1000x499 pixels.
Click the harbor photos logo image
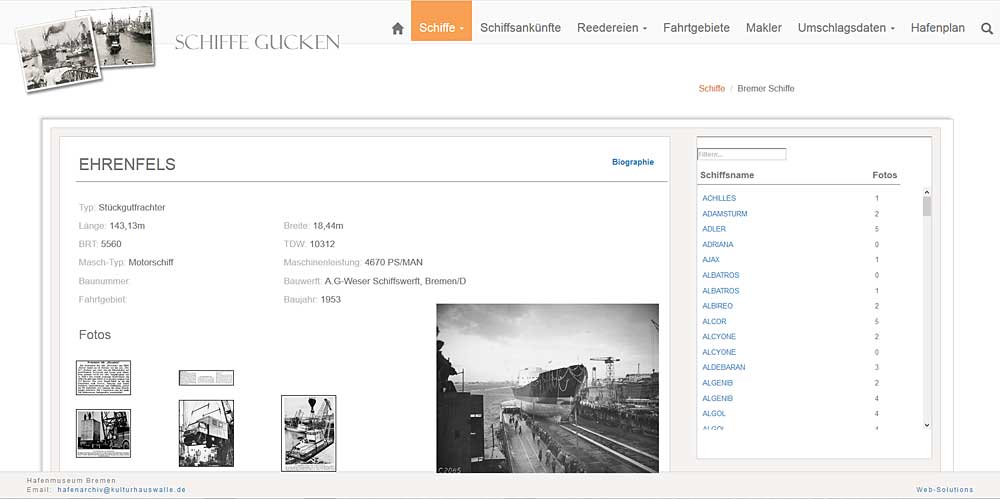click(x=85, y=48)
